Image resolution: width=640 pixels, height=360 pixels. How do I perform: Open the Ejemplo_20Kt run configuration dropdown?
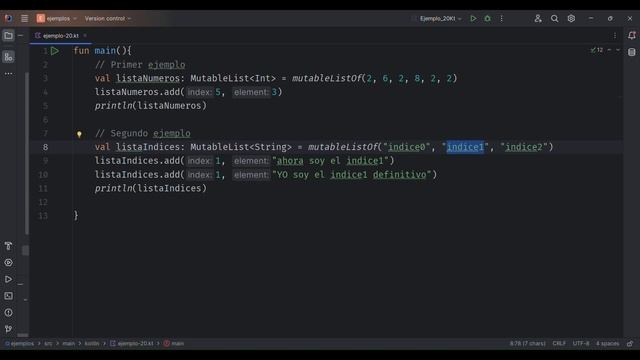click(x=440, y=18)
